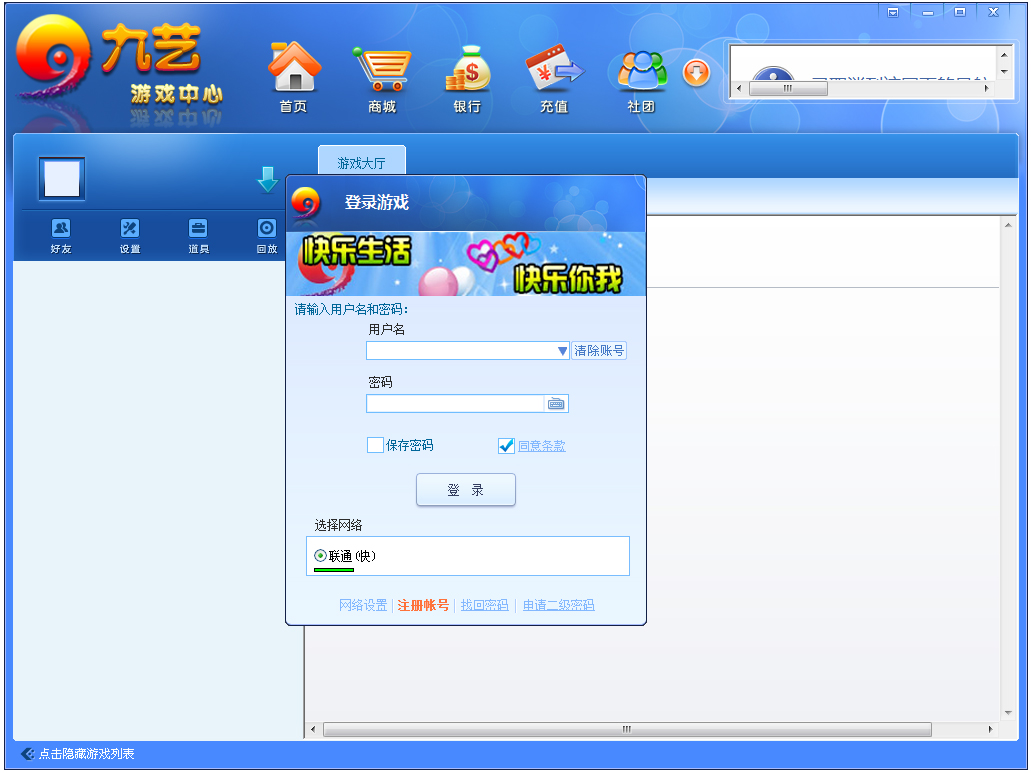
Task: Uncheck the 同意条款 checkbox
Action: 506,446
